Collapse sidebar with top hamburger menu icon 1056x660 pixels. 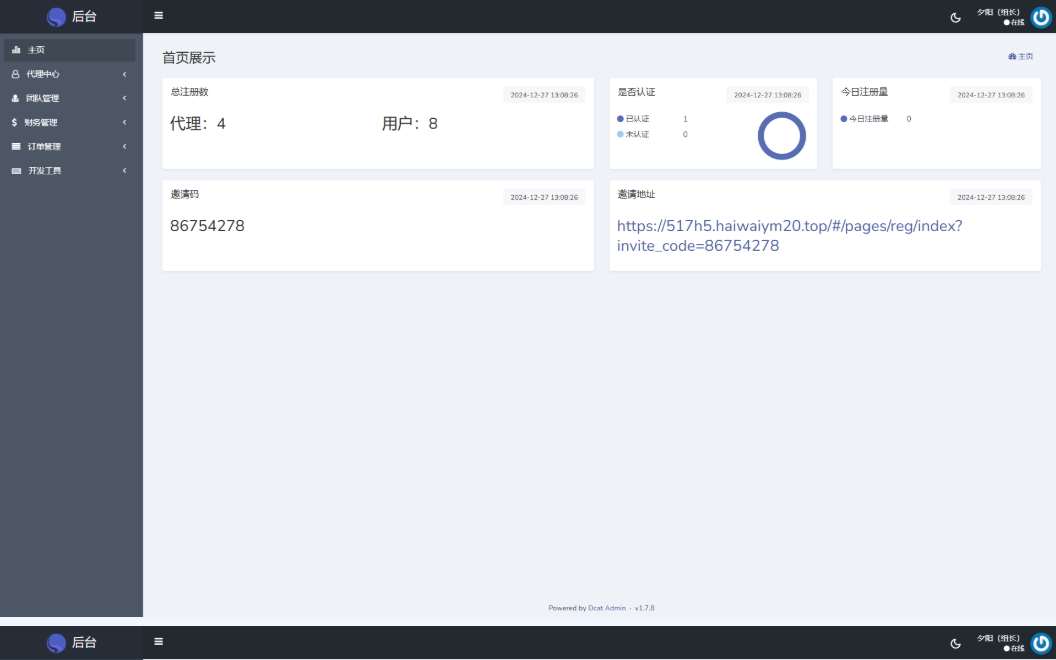[158, 16]
